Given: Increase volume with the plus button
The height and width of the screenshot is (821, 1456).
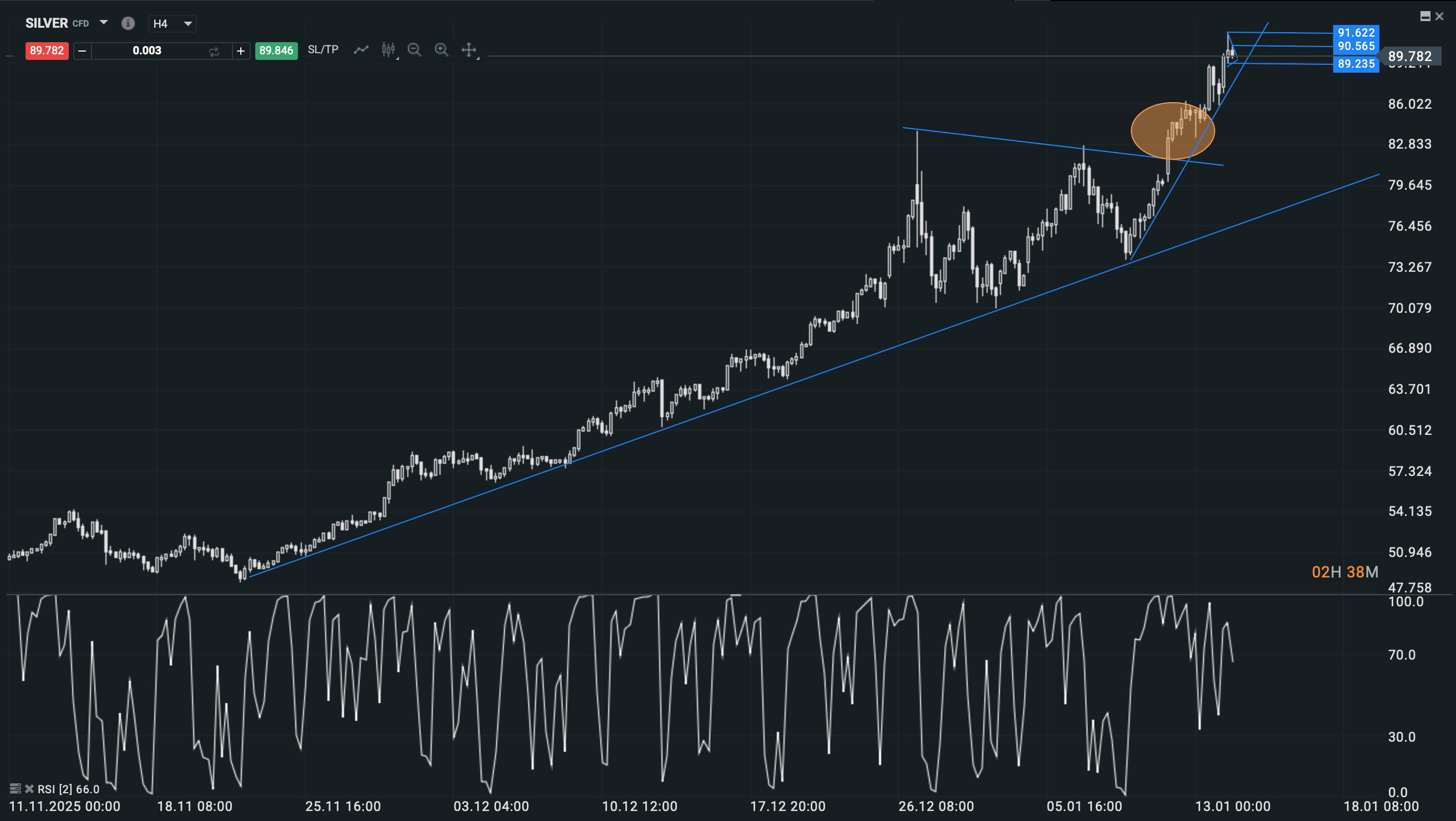Looking at the screenshot, I should (241, 51).
